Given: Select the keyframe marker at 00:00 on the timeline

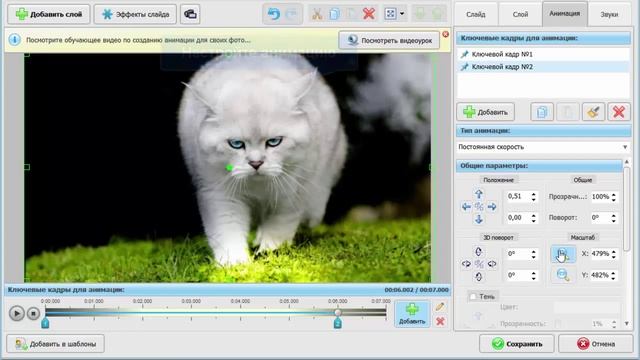Looking at the screenshot, I should (x=45, y=323).
